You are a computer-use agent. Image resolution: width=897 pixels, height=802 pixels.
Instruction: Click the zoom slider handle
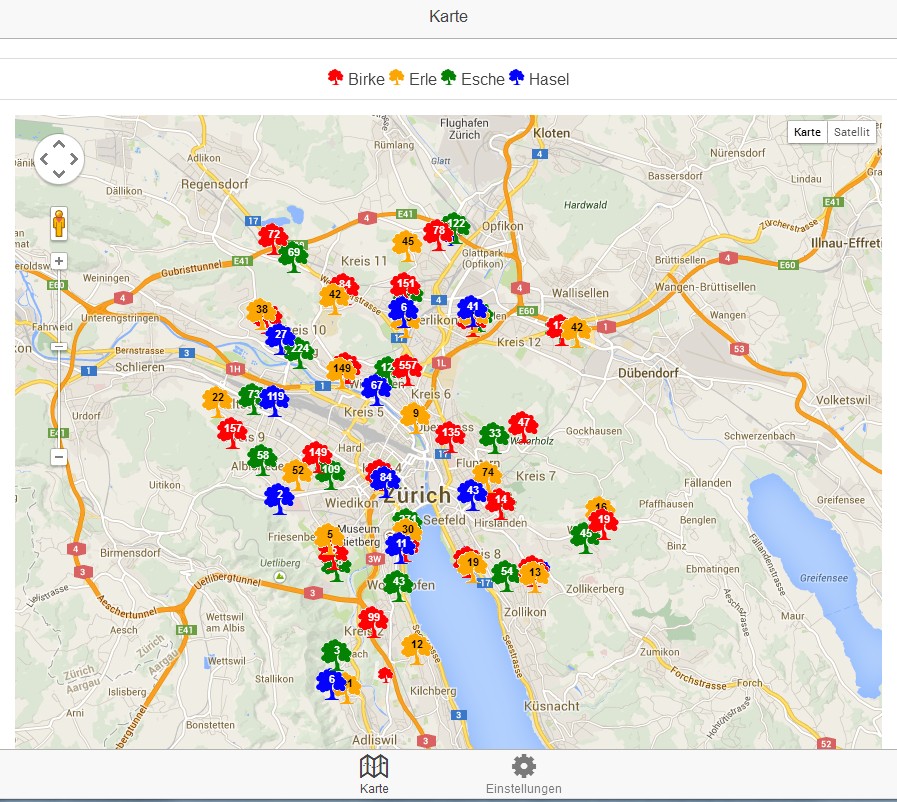point(59,347)
